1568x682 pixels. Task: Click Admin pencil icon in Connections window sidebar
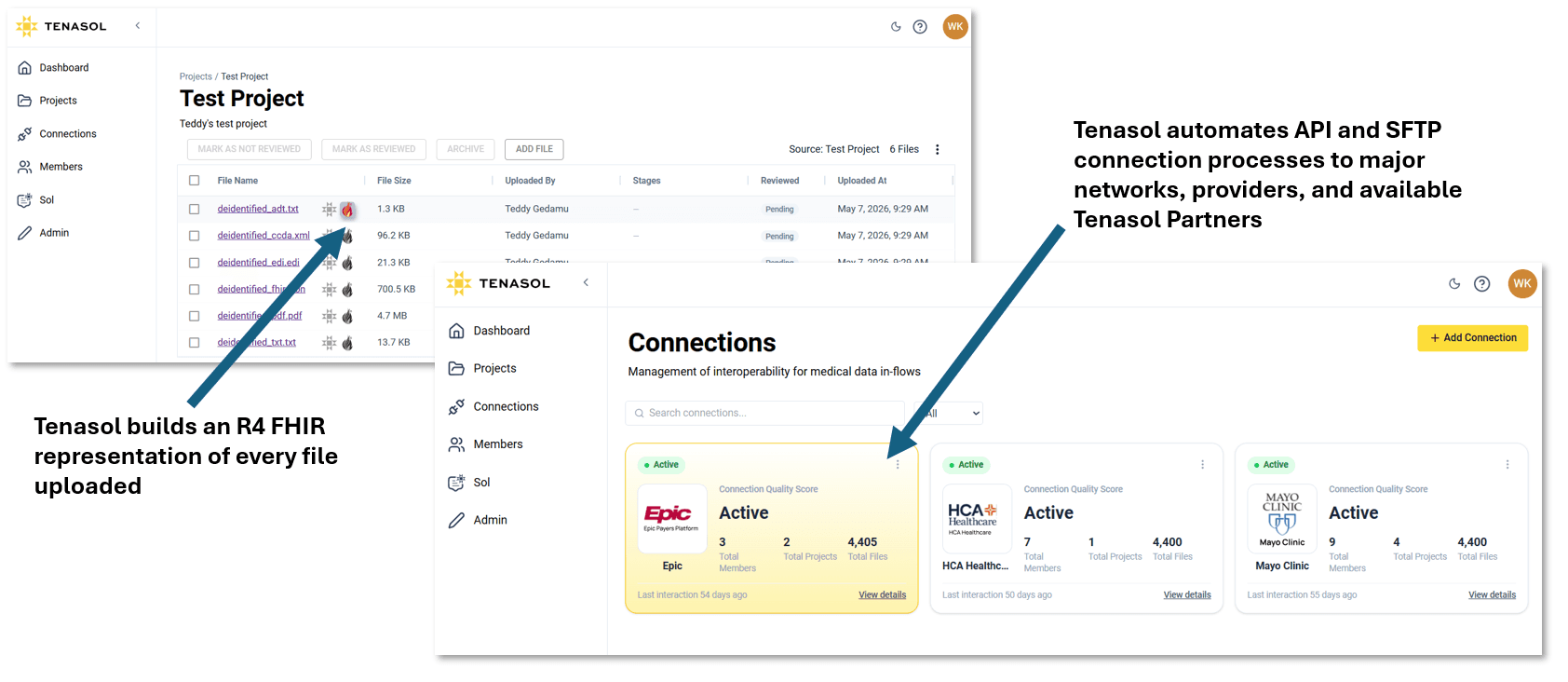tap(456, 521)
